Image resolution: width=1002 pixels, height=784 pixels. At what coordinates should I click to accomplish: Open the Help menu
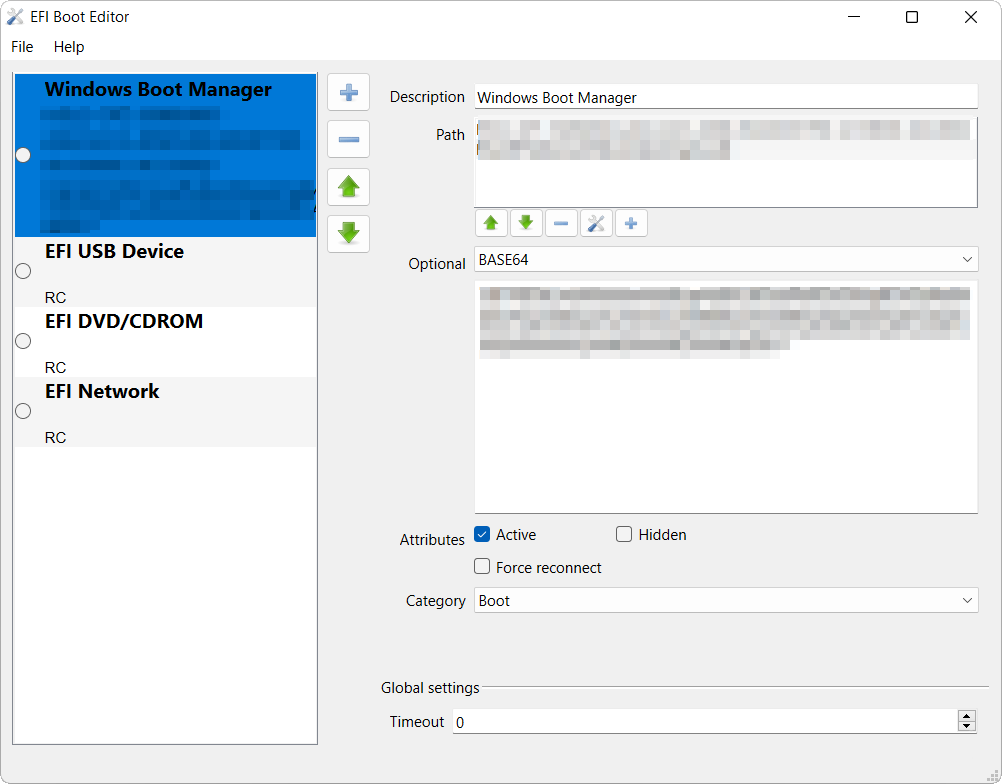[x=69, y=47]
